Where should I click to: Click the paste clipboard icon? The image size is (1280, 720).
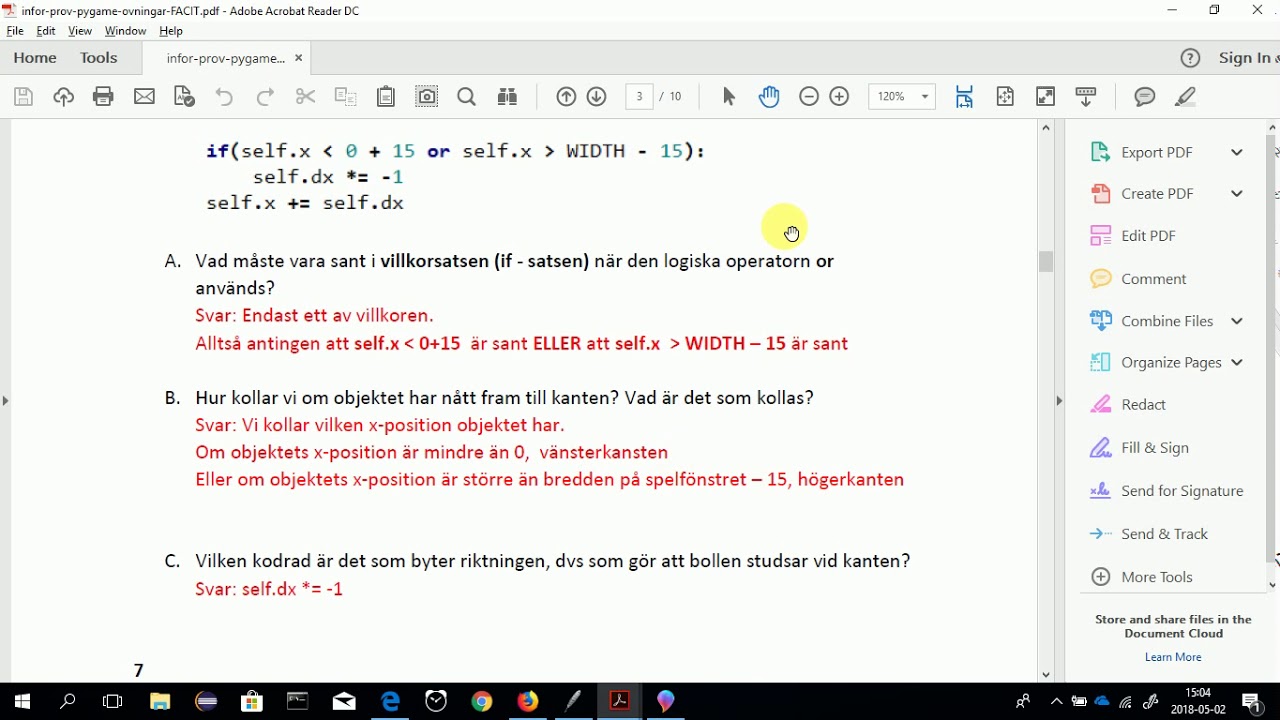point(386,97)
